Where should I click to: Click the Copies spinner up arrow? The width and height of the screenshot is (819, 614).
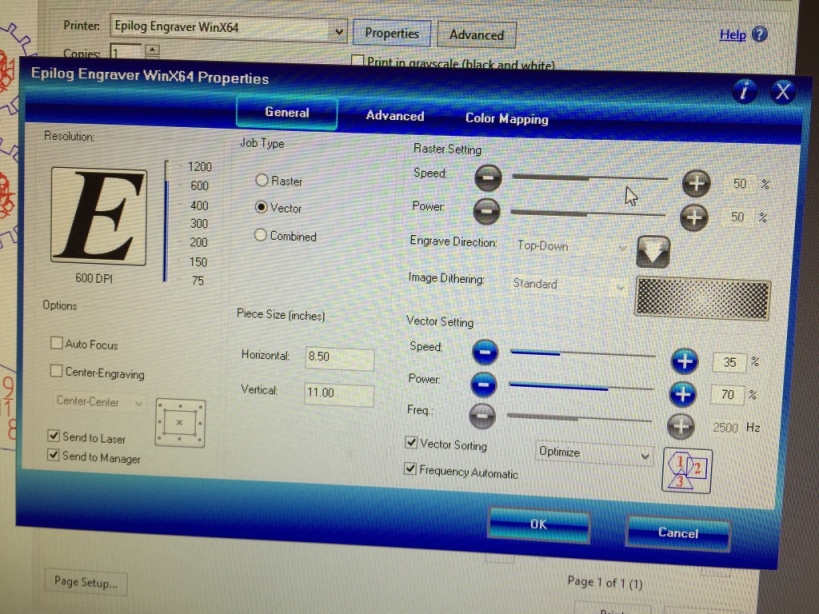tap(152, 49)
